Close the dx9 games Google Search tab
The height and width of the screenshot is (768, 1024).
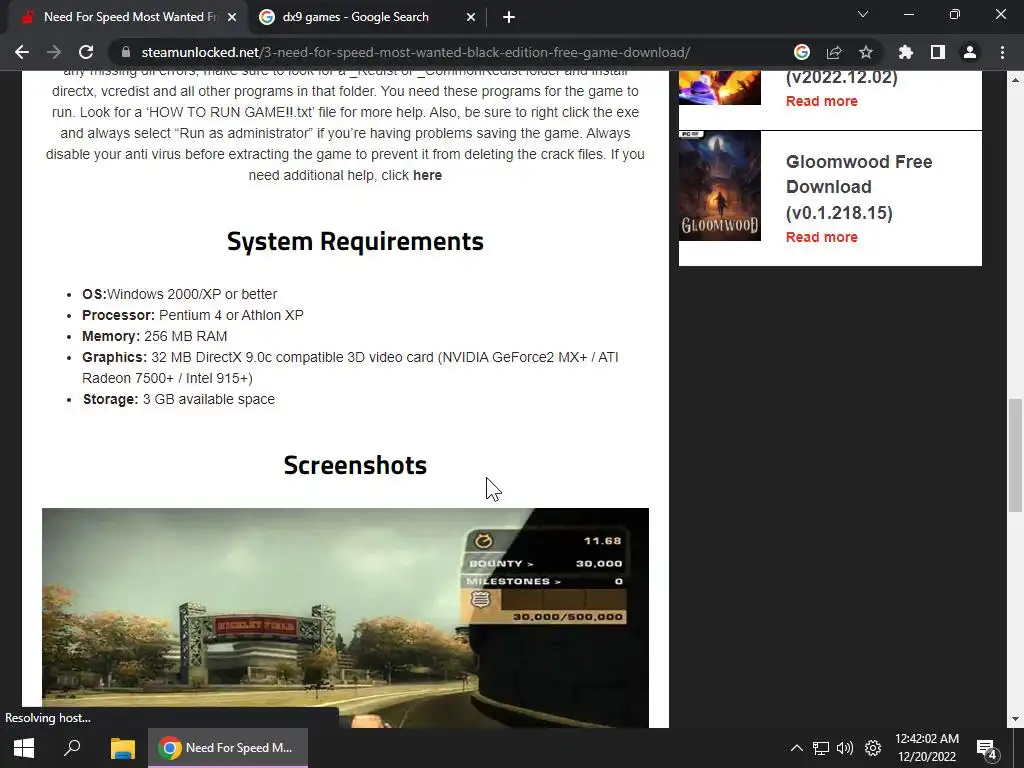(471, 17)
